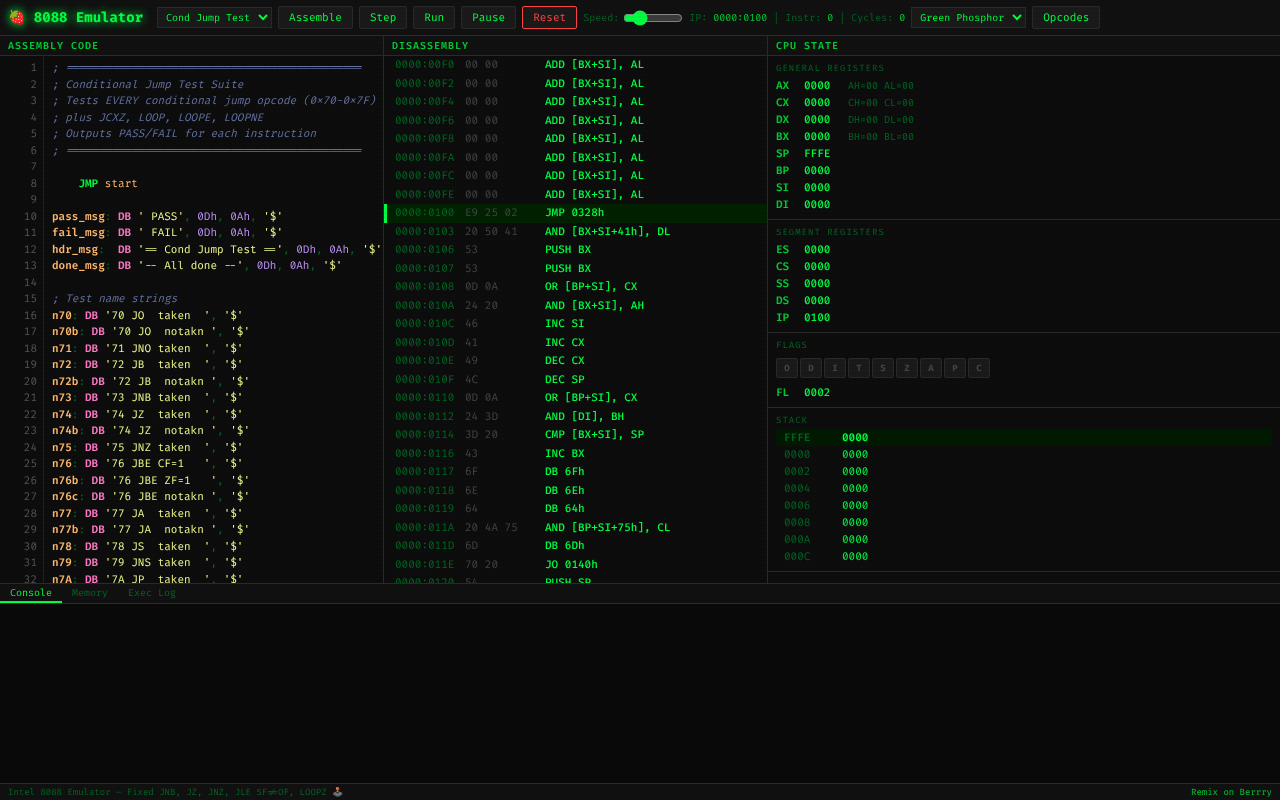
Task: Click the AX register value
Action: (817, 85)
